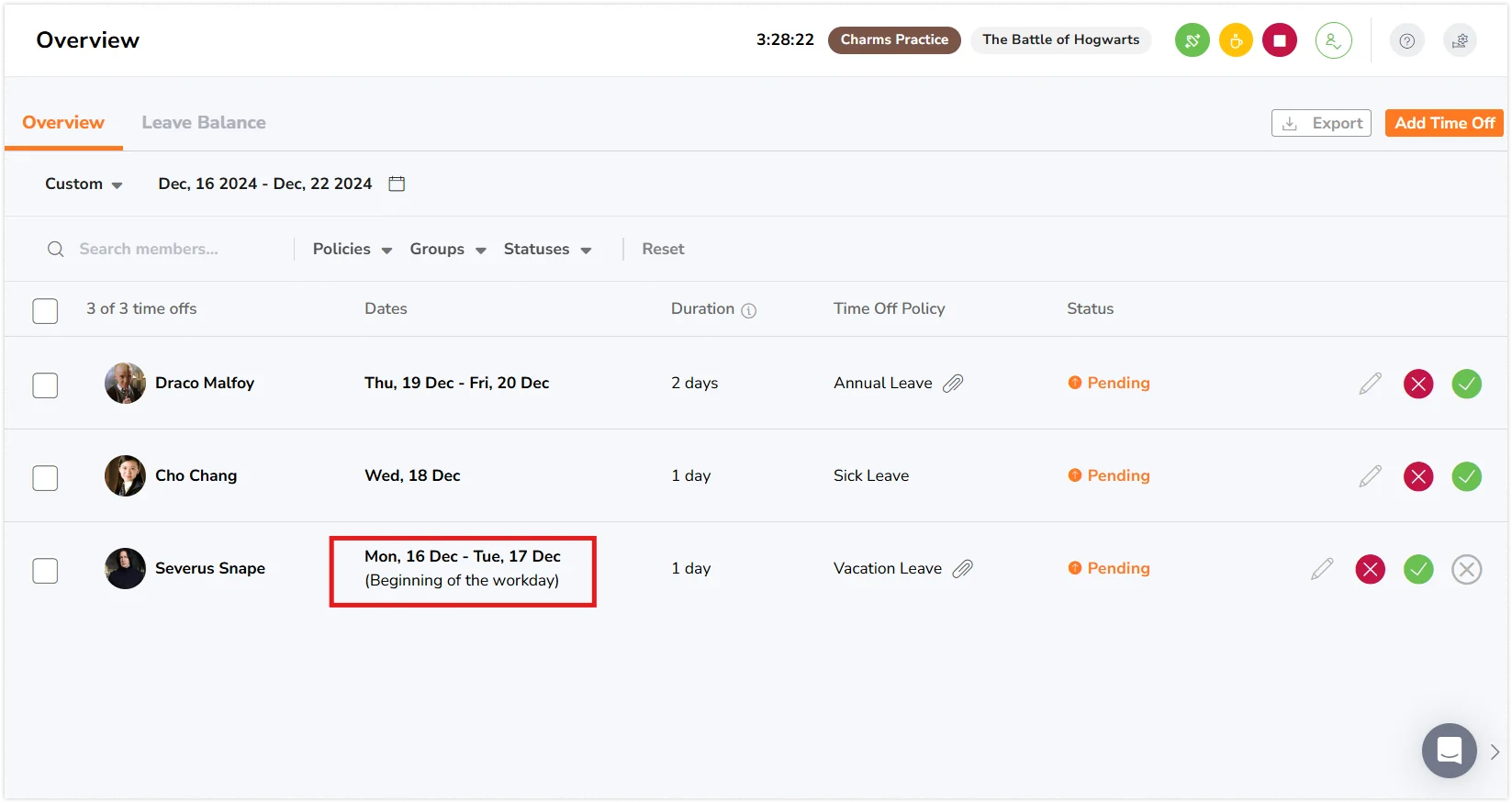Click Draco Malfoy's avatar

[125, 383]
